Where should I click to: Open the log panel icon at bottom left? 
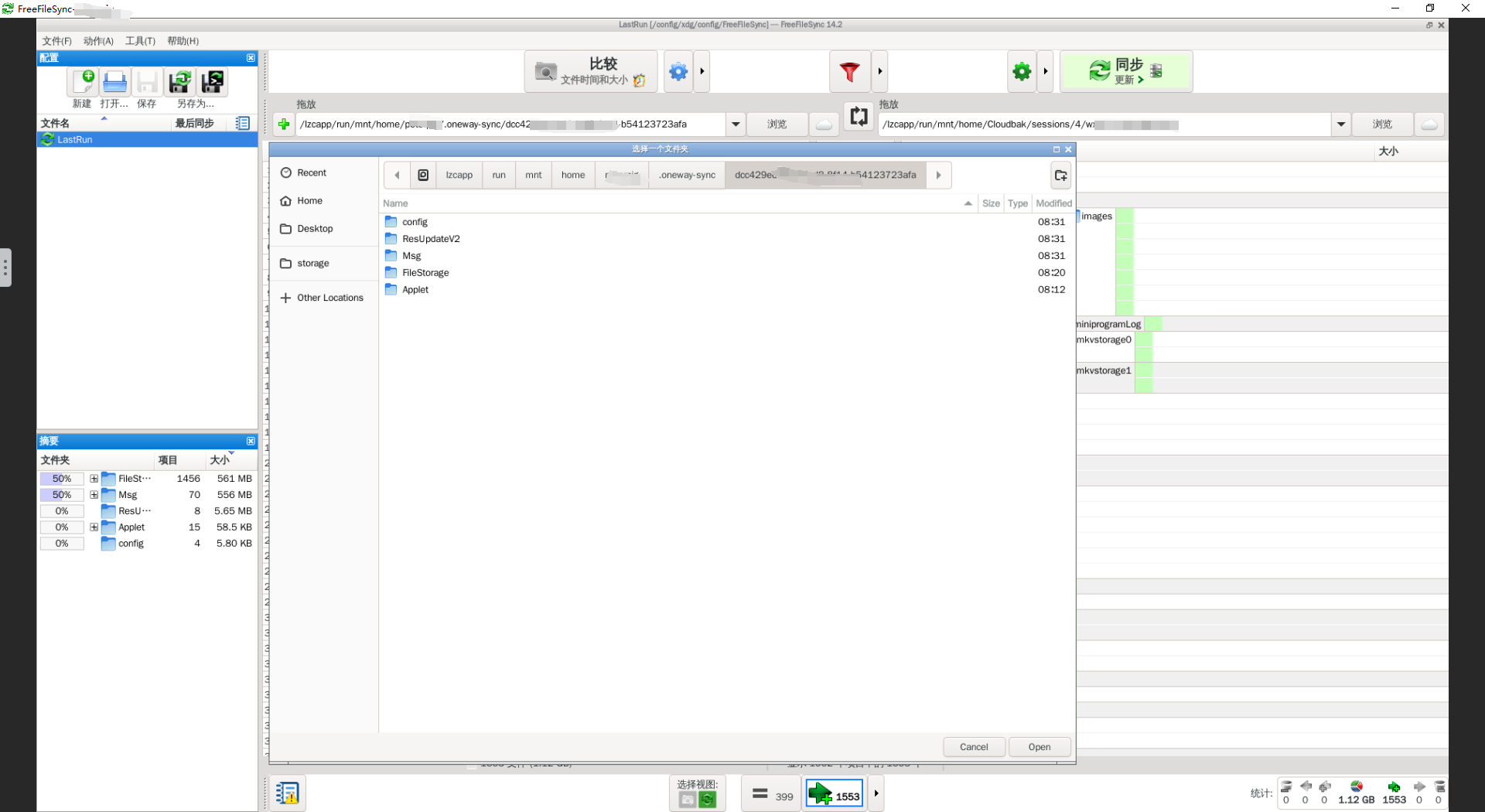click(287, 793)
